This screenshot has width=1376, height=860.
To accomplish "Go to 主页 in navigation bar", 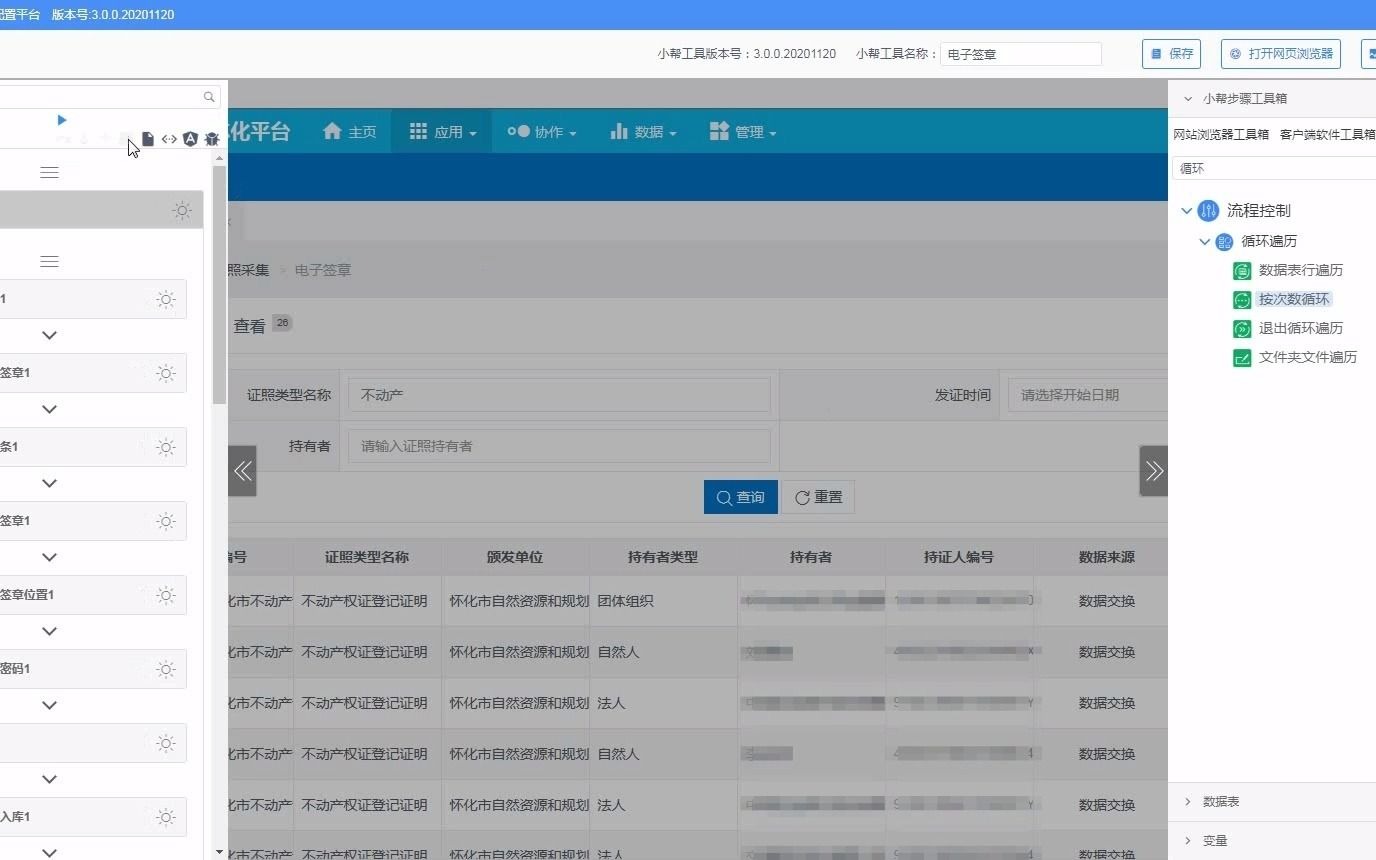I will click(350, 132).
